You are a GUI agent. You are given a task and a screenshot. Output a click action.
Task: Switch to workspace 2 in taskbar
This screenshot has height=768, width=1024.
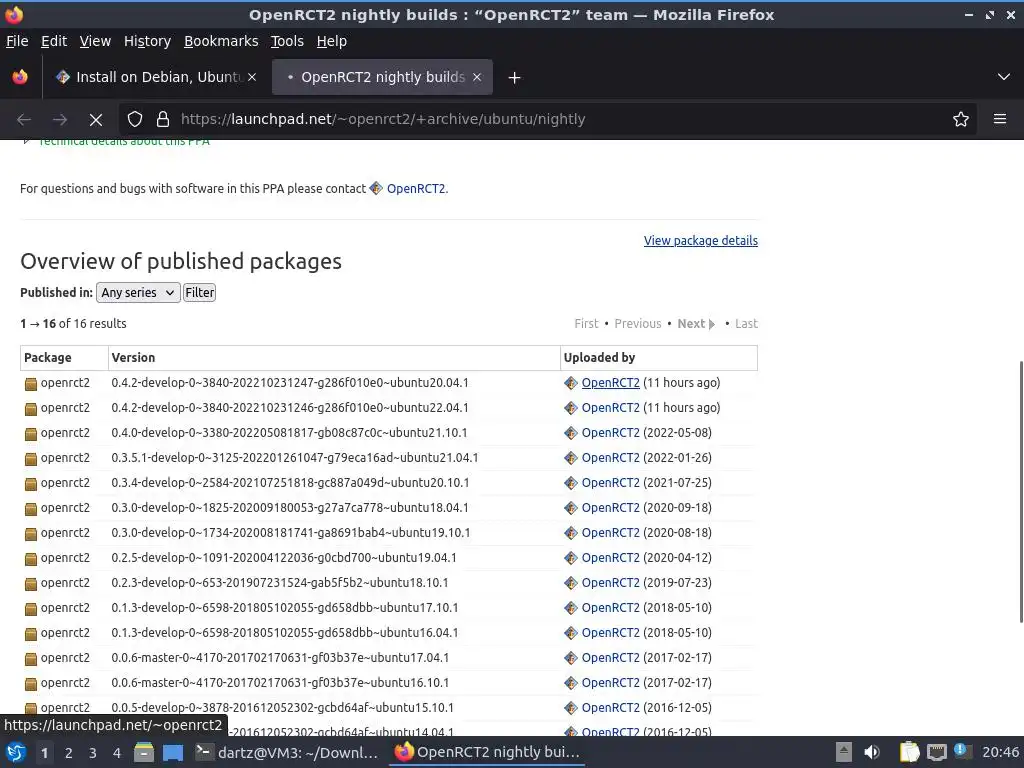point(69,753)
